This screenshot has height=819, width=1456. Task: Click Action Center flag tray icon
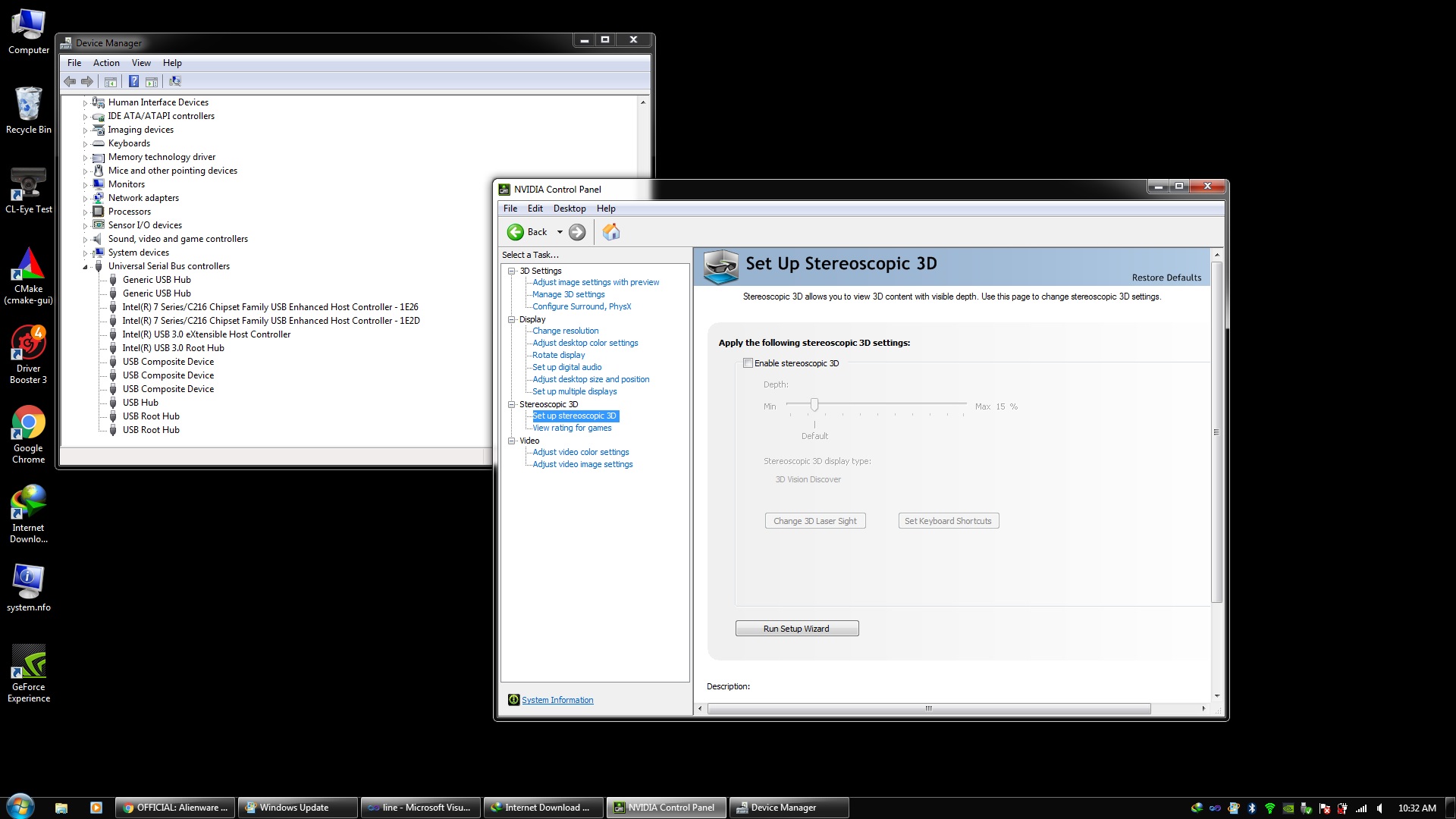tap(1325, 808)
